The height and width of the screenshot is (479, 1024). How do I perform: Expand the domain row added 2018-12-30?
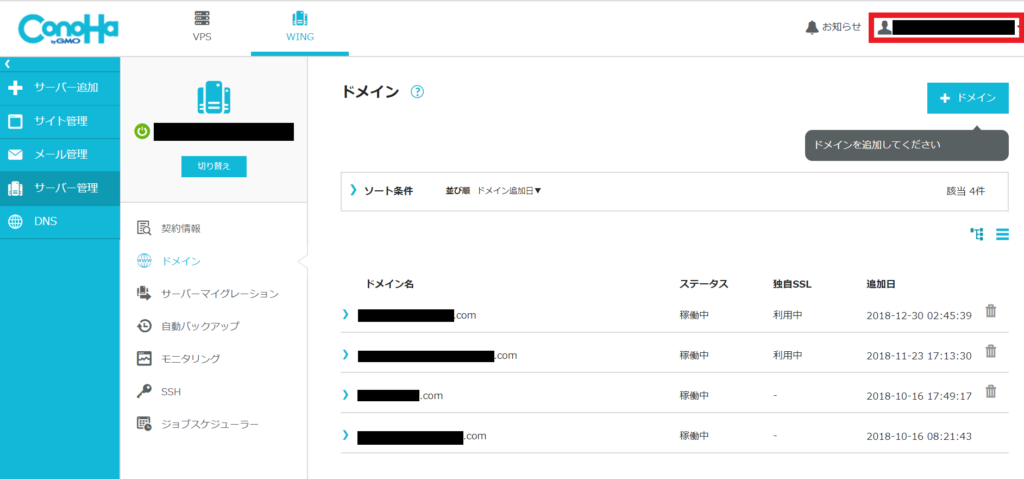(346, 314)
